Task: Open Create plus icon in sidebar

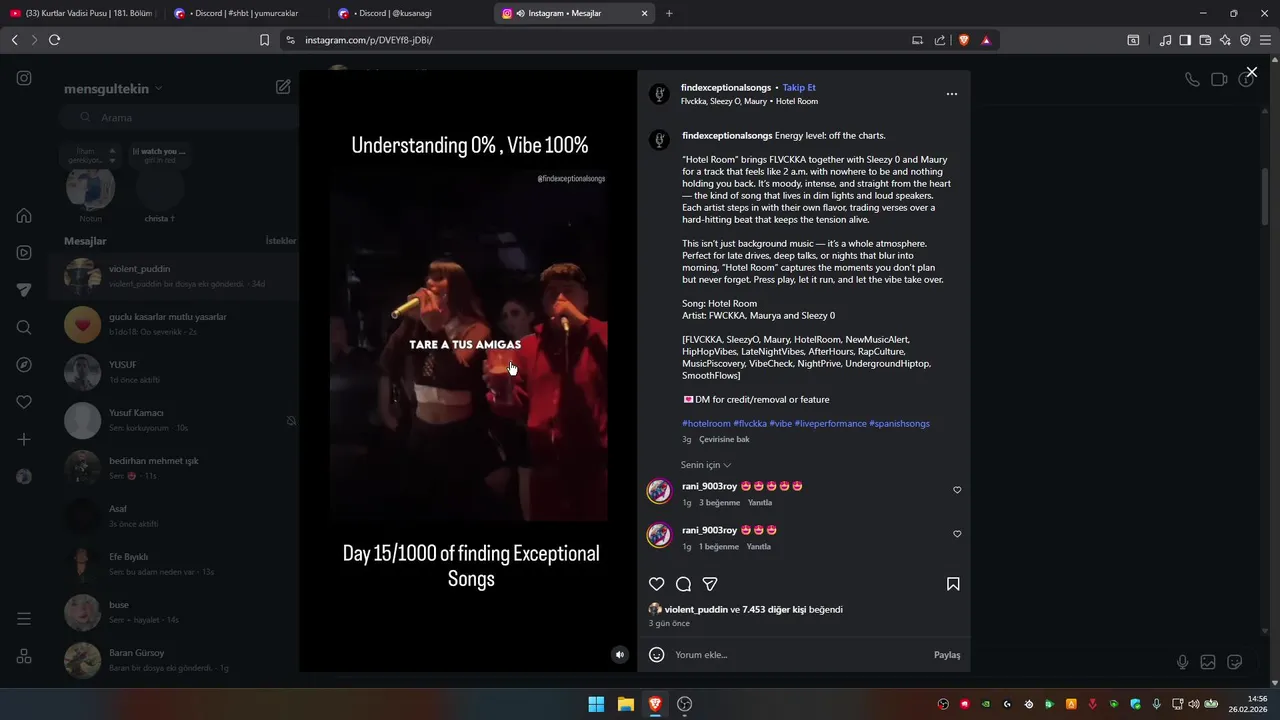Action: tap(24, 440)
